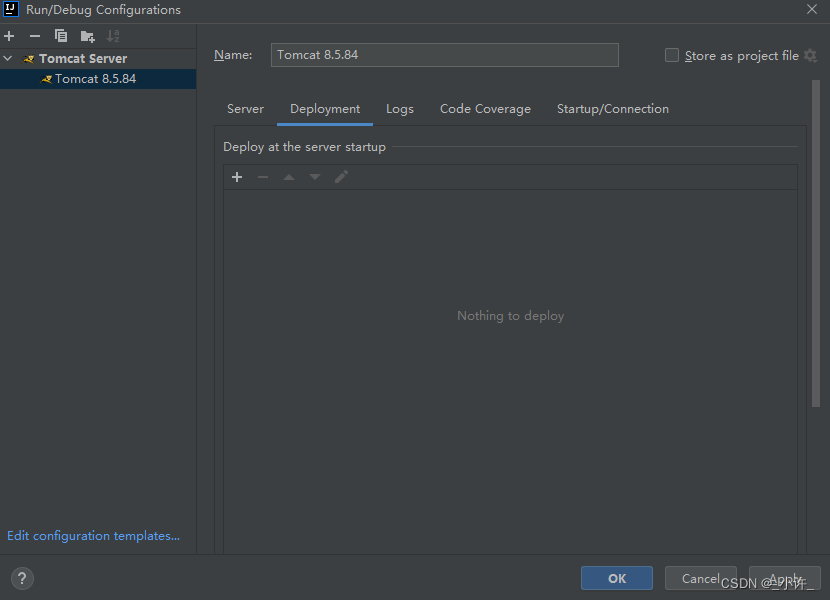The height and width of the screenshot is (600, 830).
Task: Add a deployment artifact with plus icon
Action: (x=237, y=177)
